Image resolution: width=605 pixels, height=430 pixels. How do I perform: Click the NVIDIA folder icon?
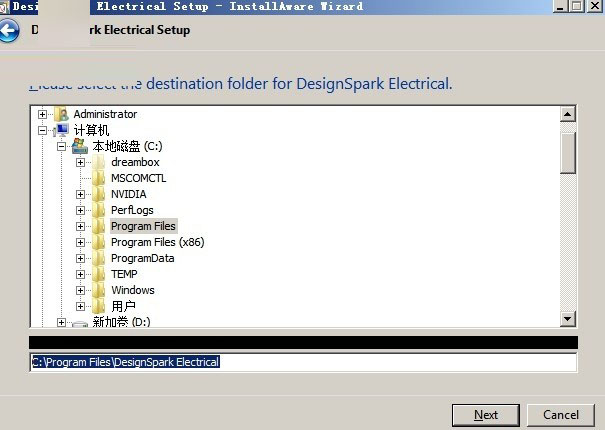coord(98,194)
